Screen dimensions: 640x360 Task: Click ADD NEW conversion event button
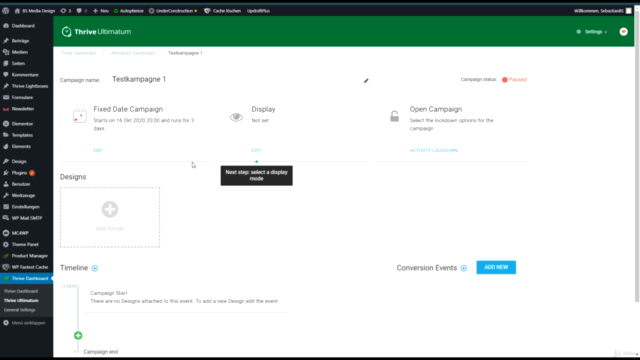[496, 267]
